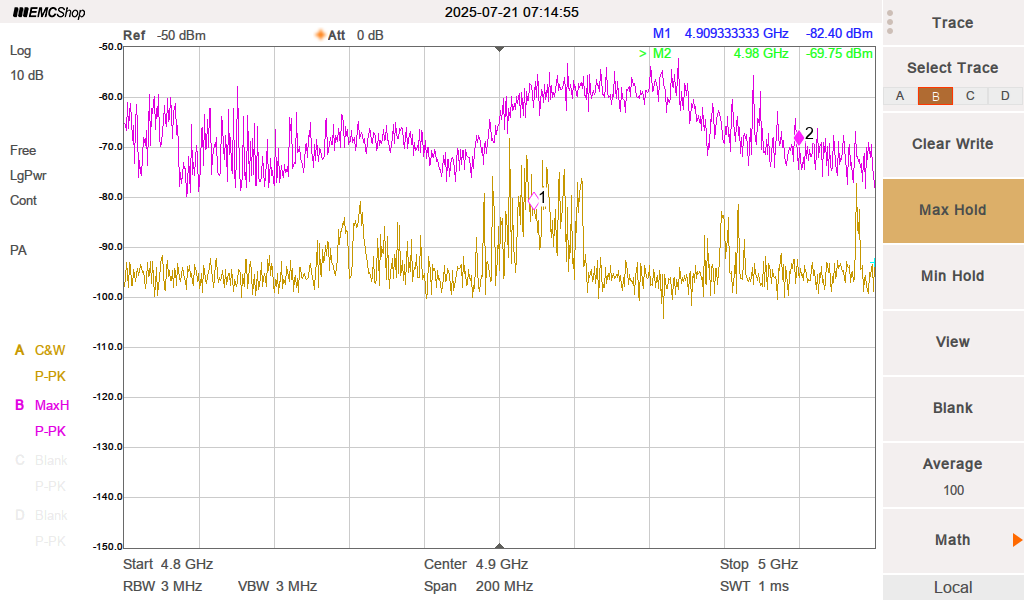Select trace D in Select Trace
1024x600 pixels.
click(1004, 96)
